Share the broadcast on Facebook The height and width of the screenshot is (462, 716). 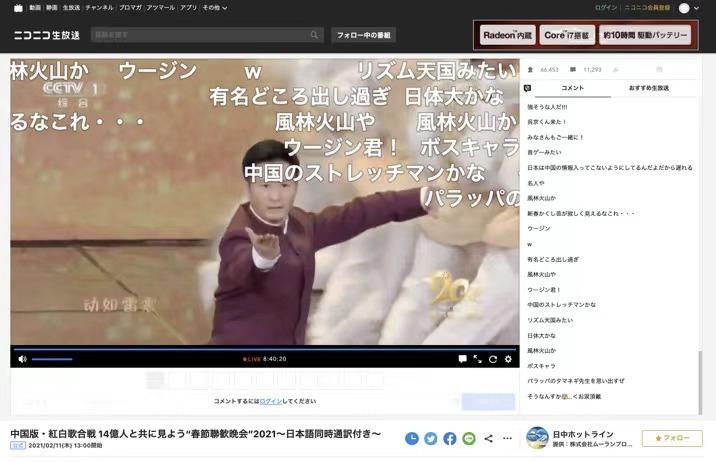[450, 439]
